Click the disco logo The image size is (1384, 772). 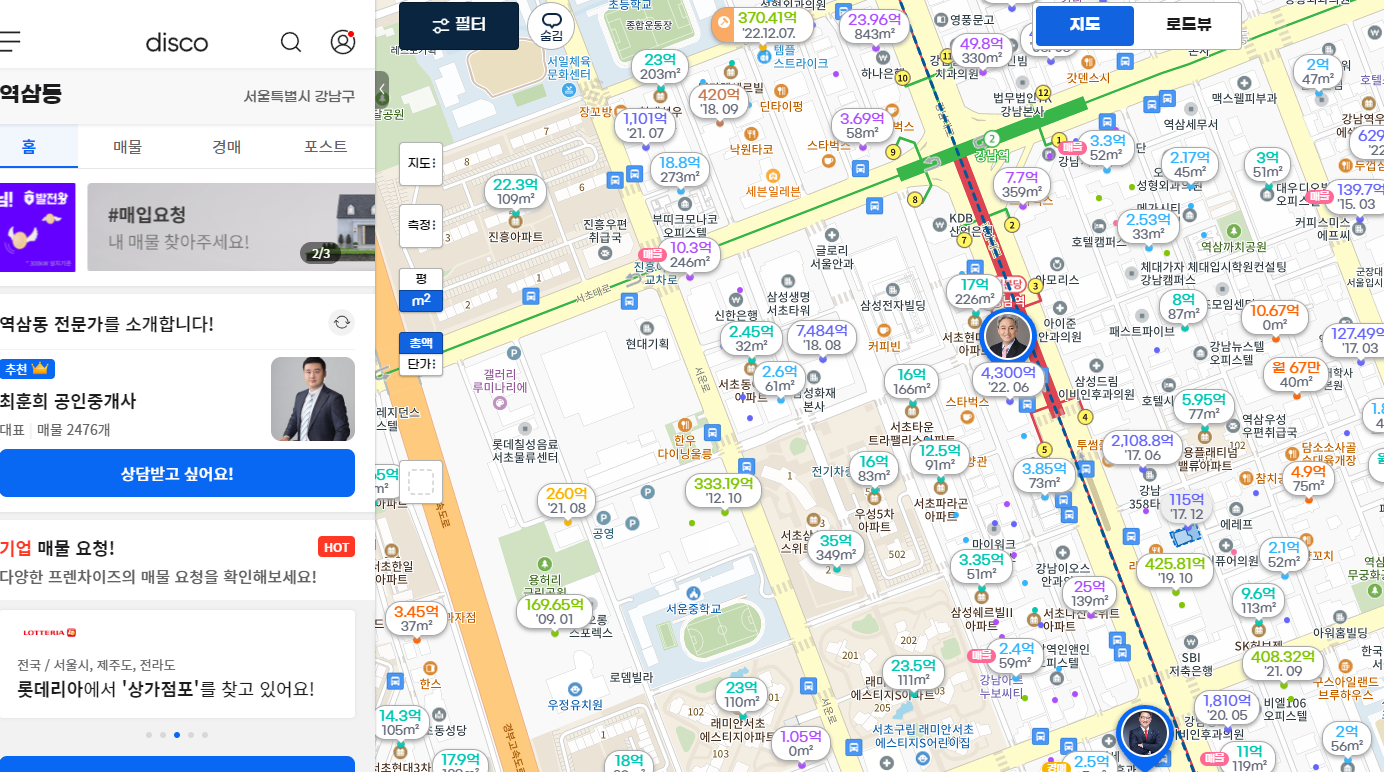pyautogui.click(x=177, y=42)
